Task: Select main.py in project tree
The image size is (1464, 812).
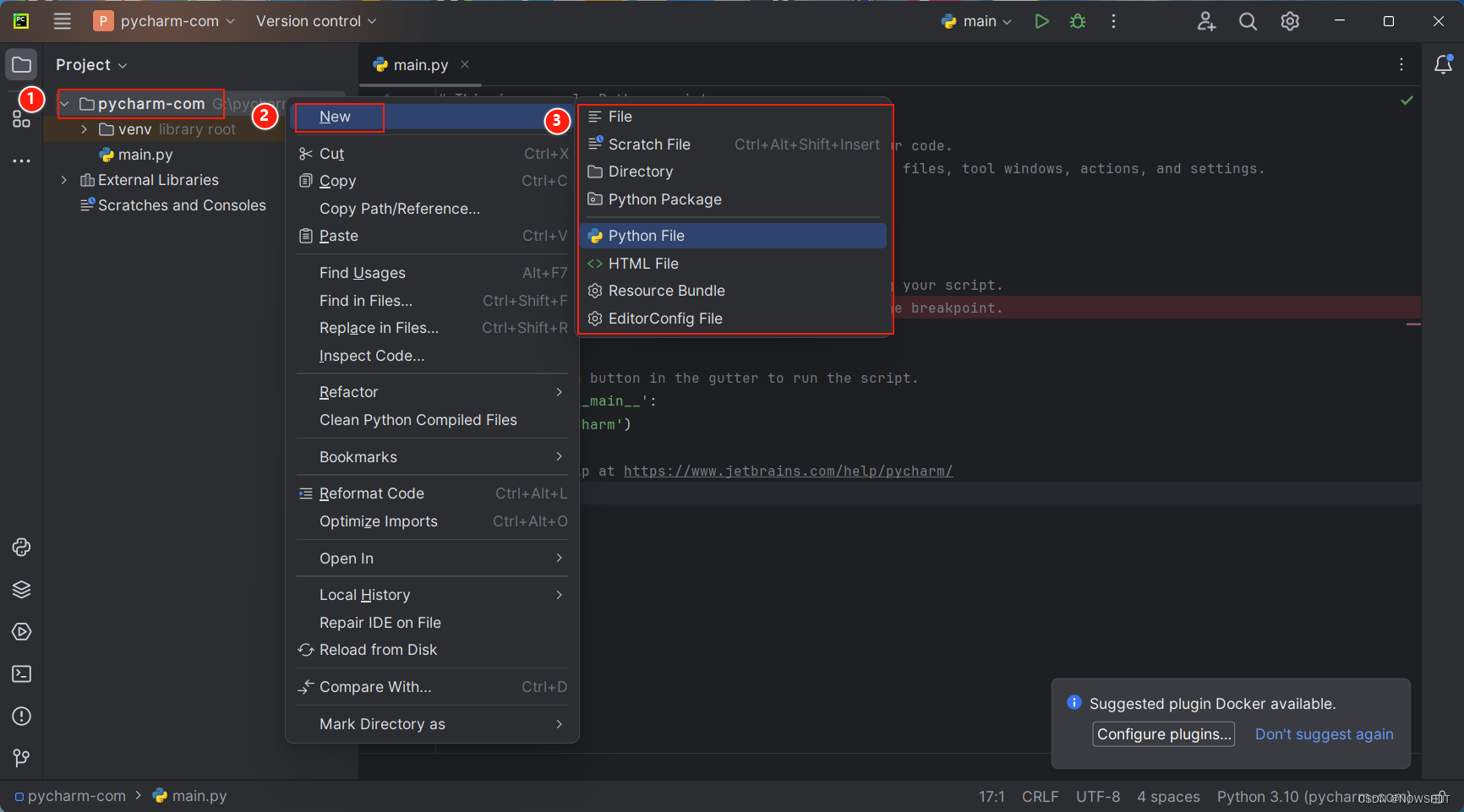Action: [x=136, y=155]
